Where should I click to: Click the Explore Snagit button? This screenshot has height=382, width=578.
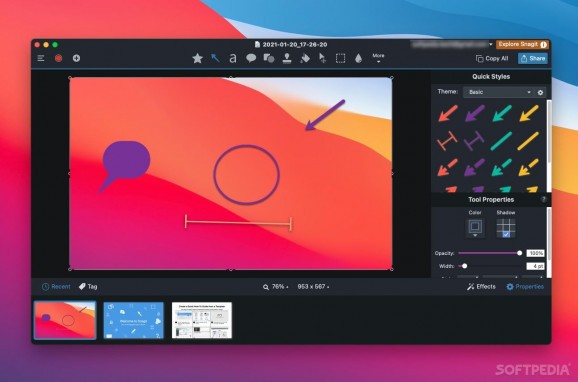[x=522, y=44]
